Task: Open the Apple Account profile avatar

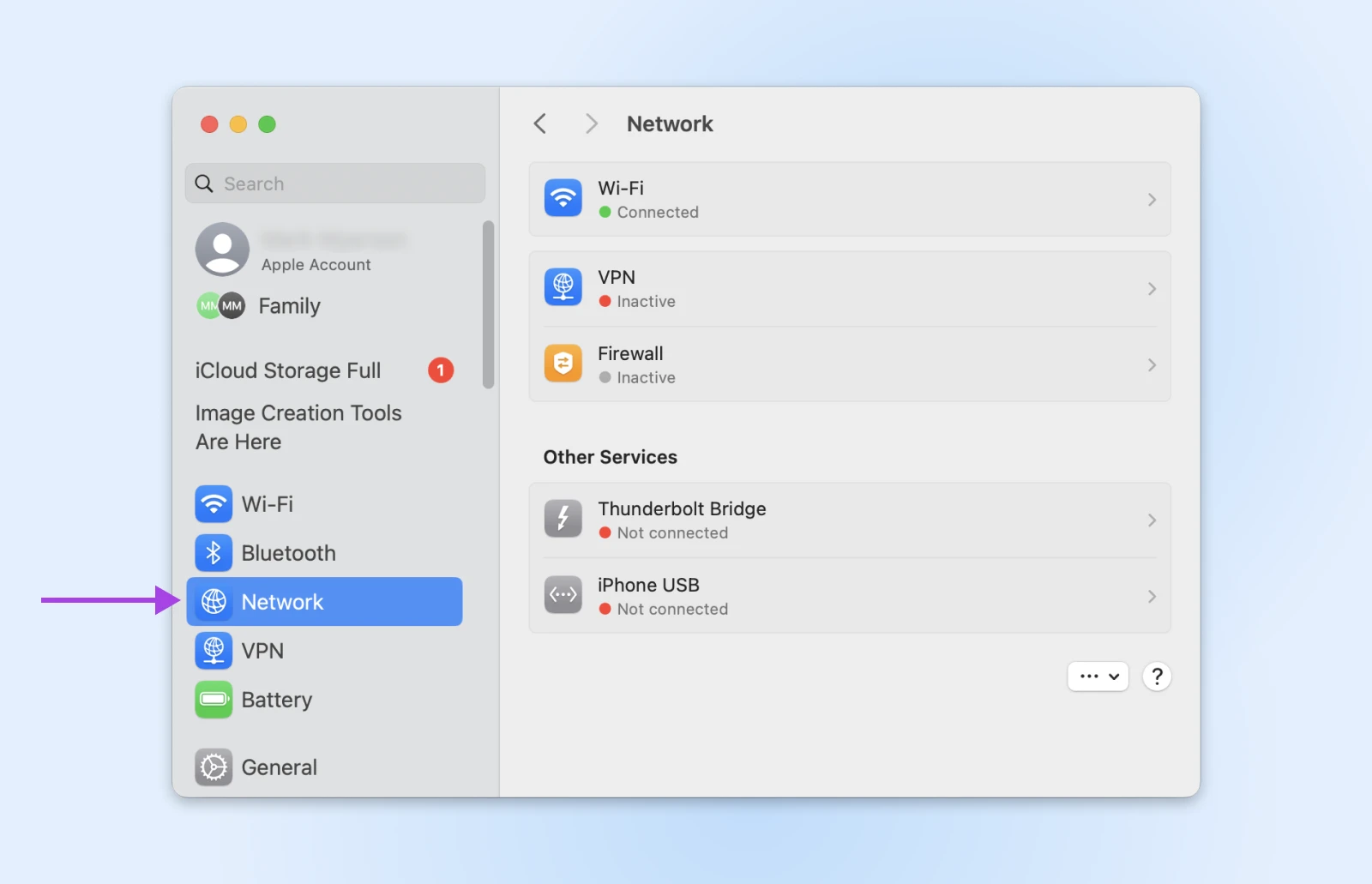Action: [223, 250]
